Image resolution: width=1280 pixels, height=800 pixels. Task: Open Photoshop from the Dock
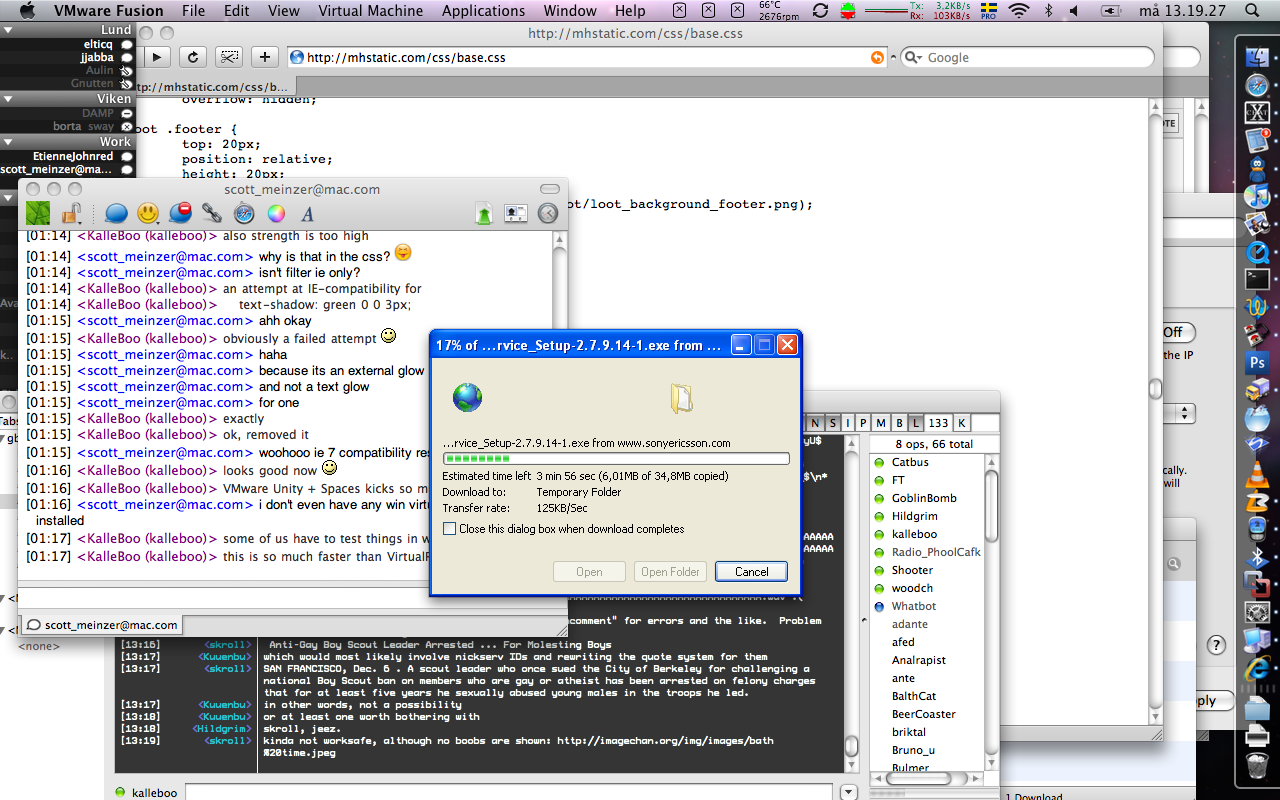point(1257,362)
